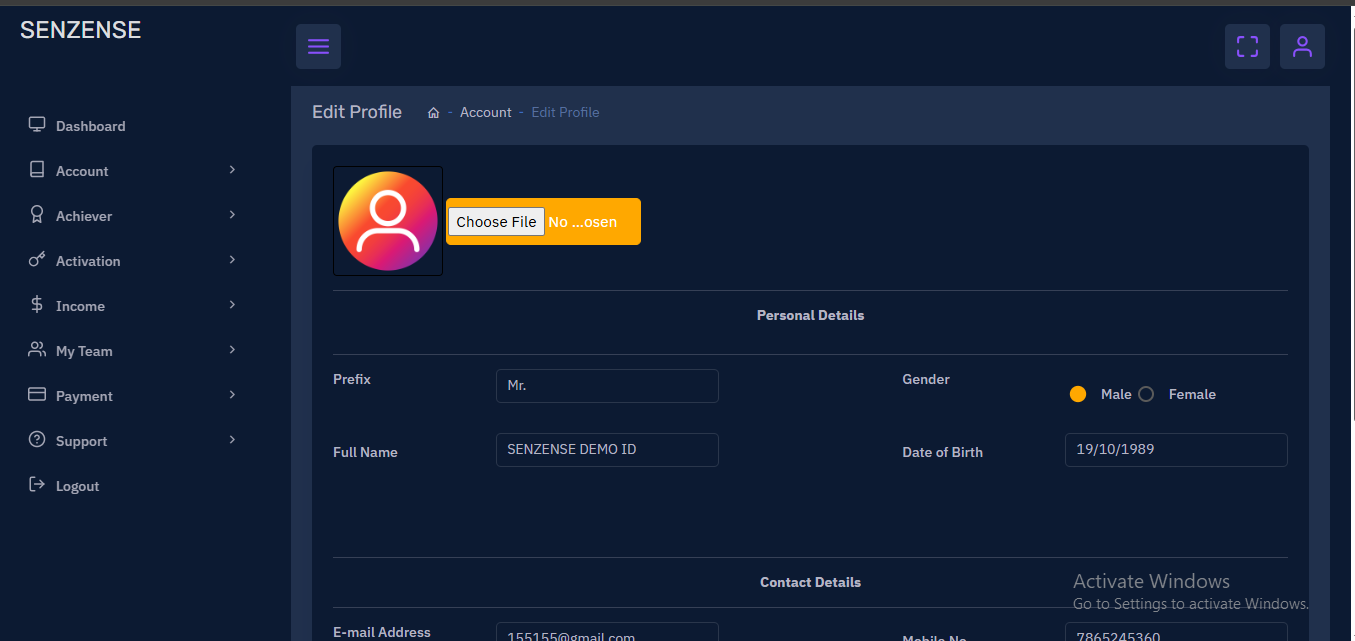
Task: Click the Activation key icon
Action: click(37, 260)
